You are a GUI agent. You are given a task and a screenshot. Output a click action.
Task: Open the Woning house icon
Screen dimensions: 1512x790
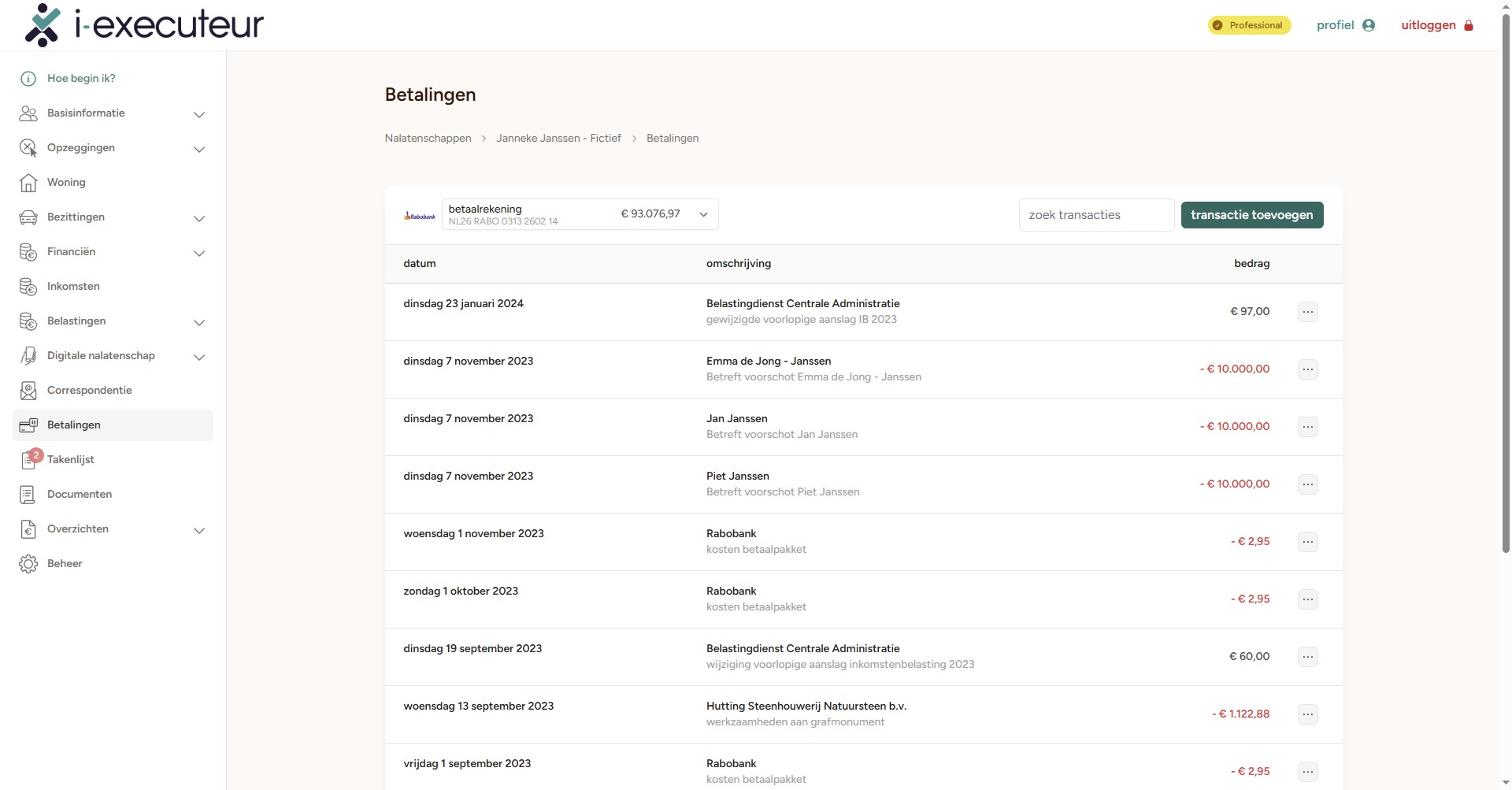click(28, 183)
